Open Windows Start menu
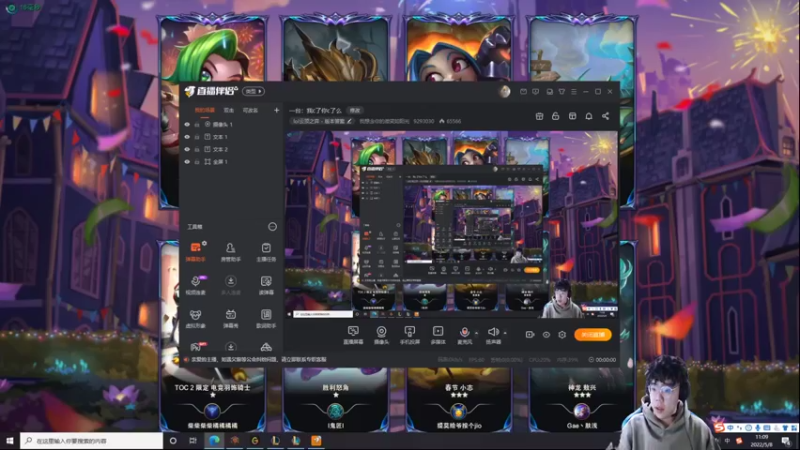Image resolution: width=800 pixels, height=450 pixels. point(10,440)
